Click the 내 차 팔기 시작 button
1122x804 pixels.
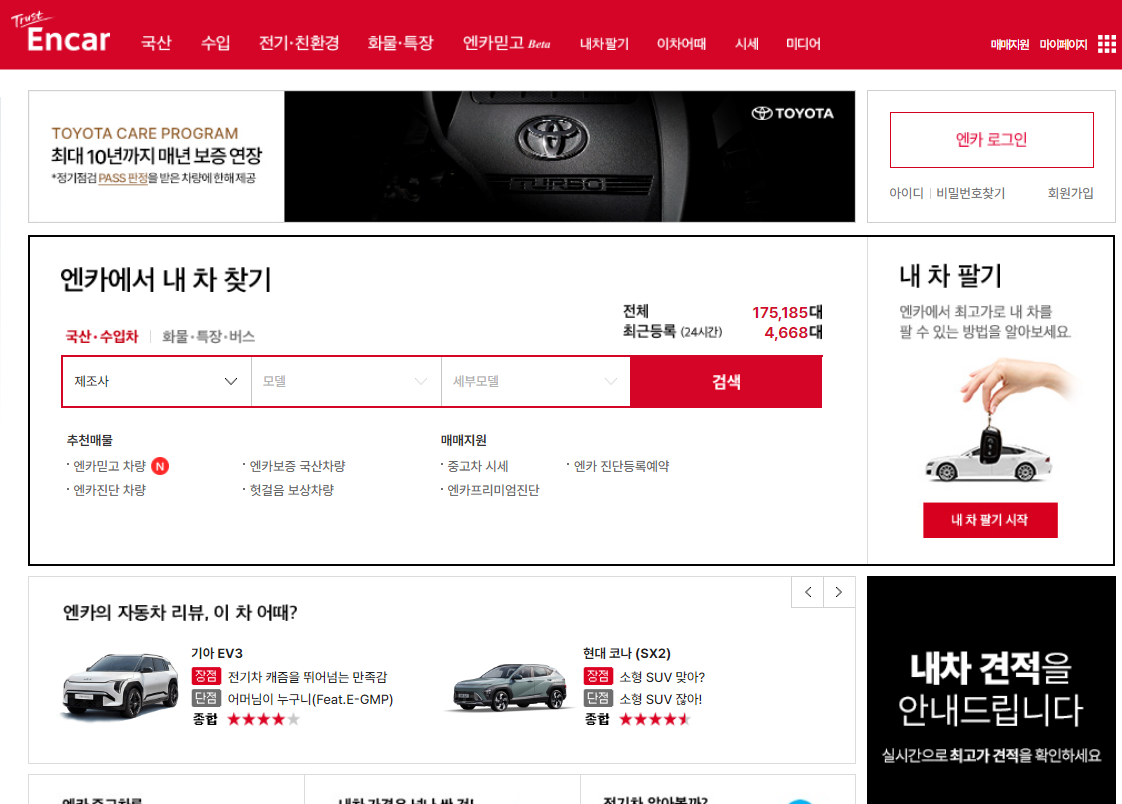click(990, 520)
